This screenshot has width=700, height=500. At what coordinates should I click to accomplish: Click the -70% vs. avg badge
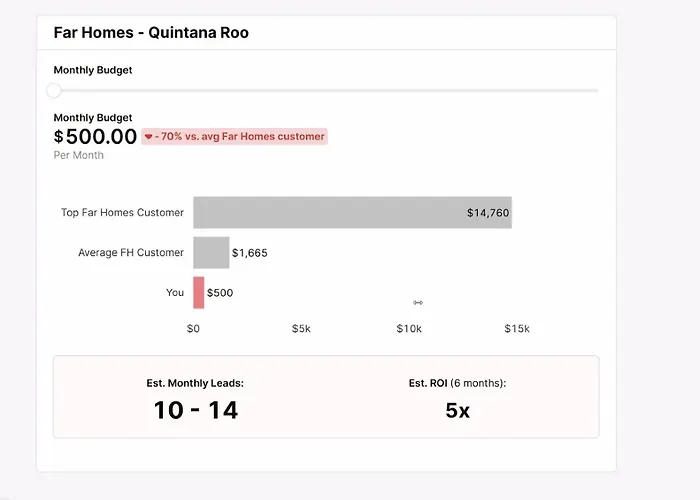point(235,136)
